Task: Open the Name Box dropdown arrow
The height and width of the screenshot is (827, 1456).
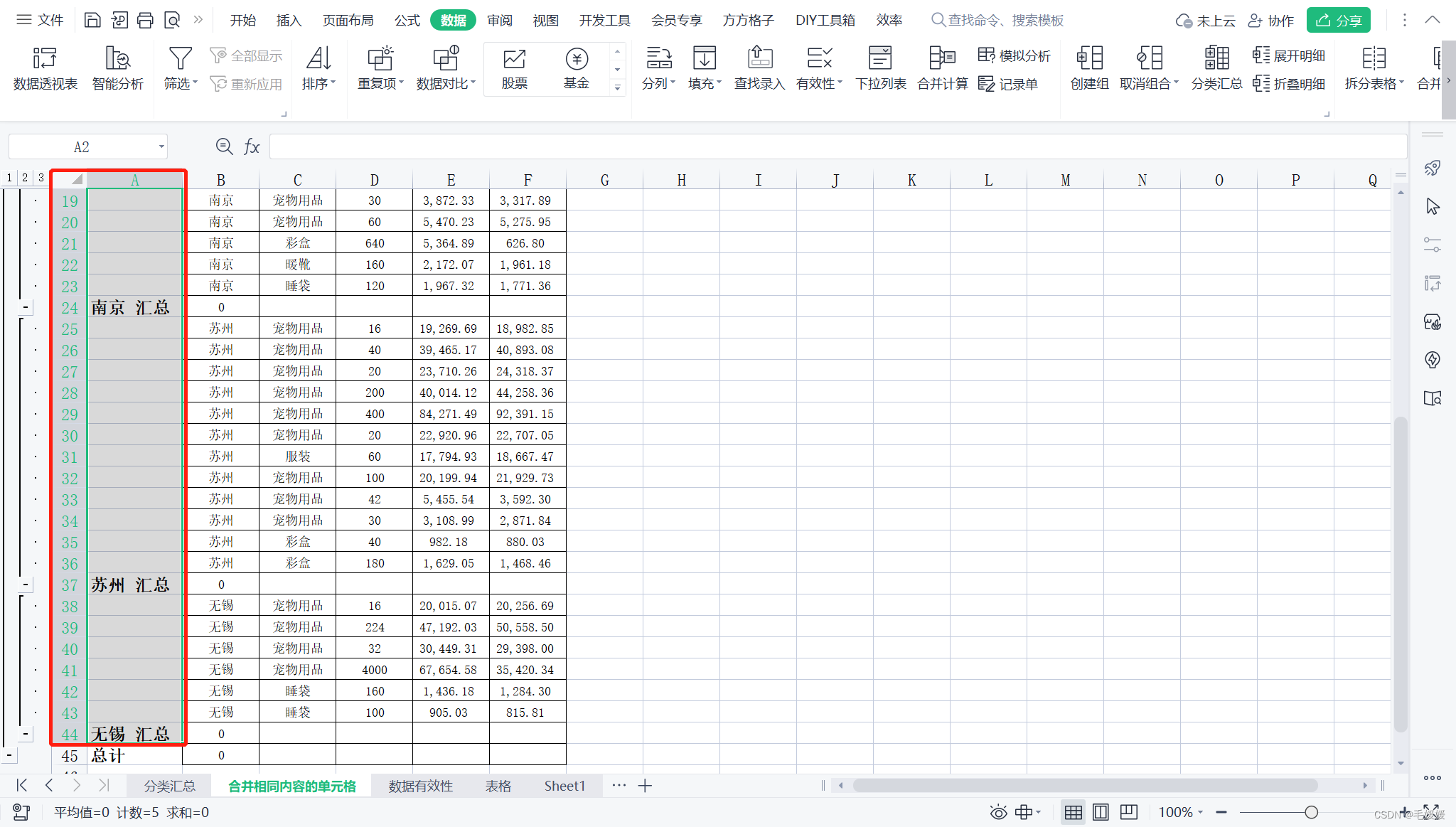Action: (x=161, y=147)
